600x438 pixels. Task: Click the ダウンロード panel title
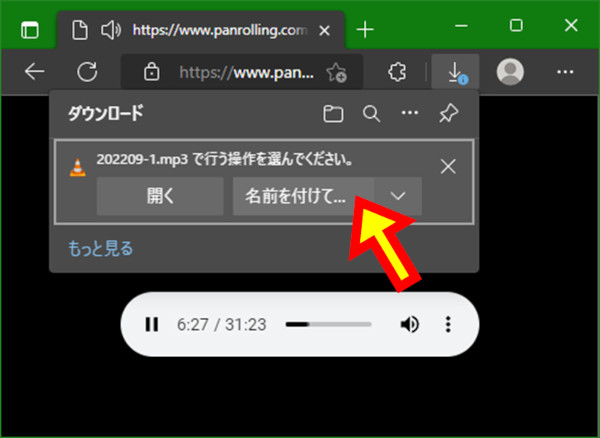[x=105, y=114]
